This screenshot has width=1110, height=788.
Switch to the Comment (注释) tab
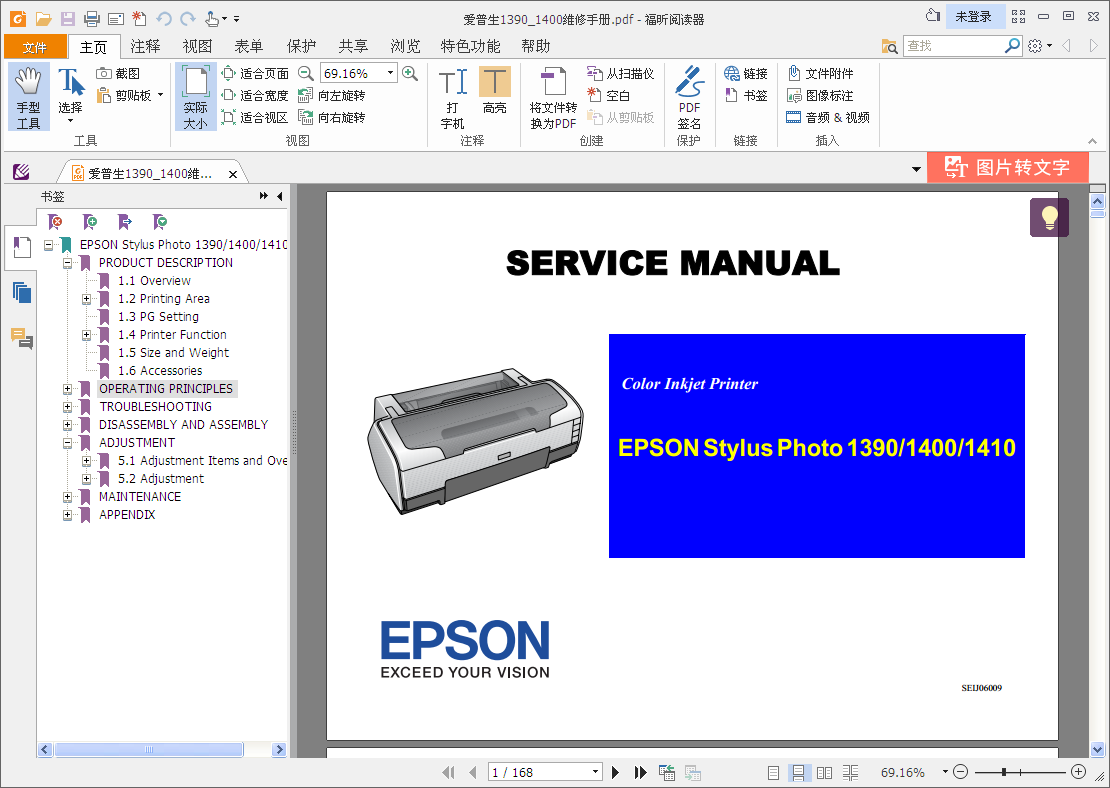point(145,46)
